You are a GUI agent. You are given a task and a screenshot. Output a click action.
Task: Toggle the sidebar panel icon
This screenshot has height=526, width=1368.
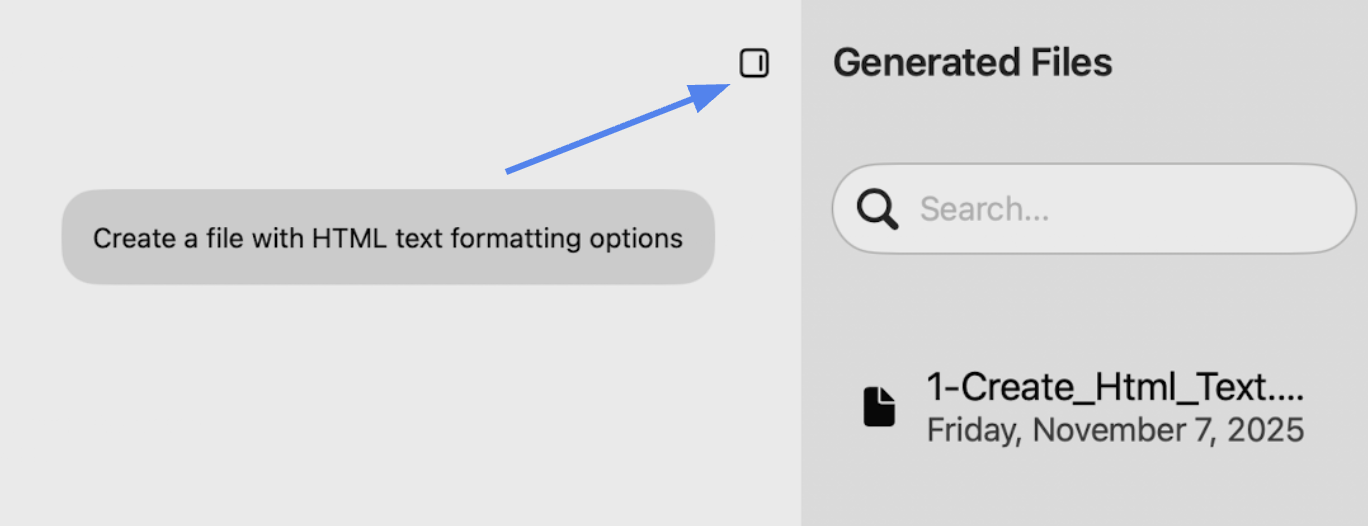click(754, 64)
